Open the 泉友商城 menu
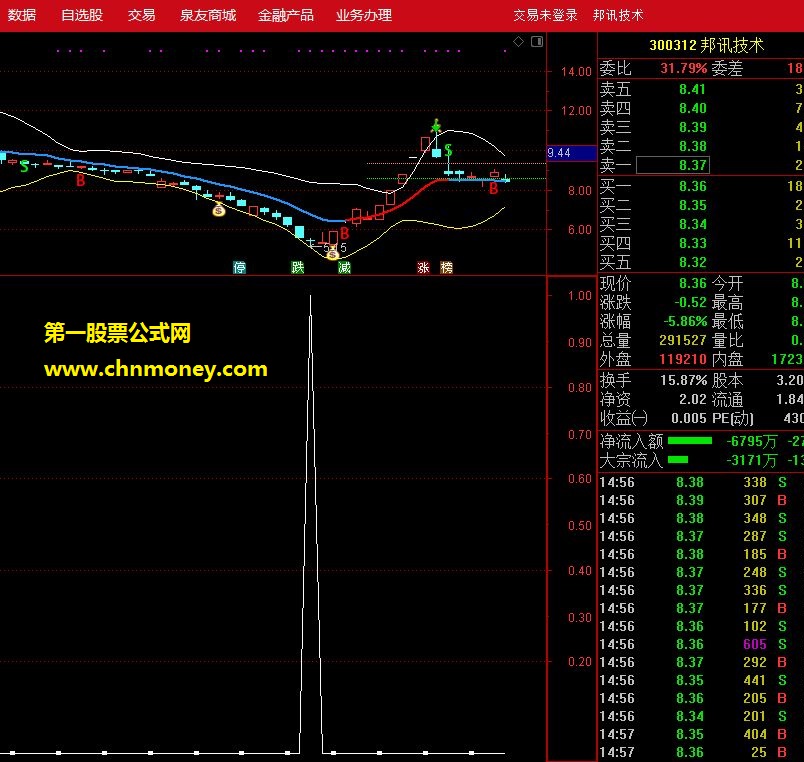The height and width of the screenshot is (762, 804). pyautogui.click(x=208, y=15)
